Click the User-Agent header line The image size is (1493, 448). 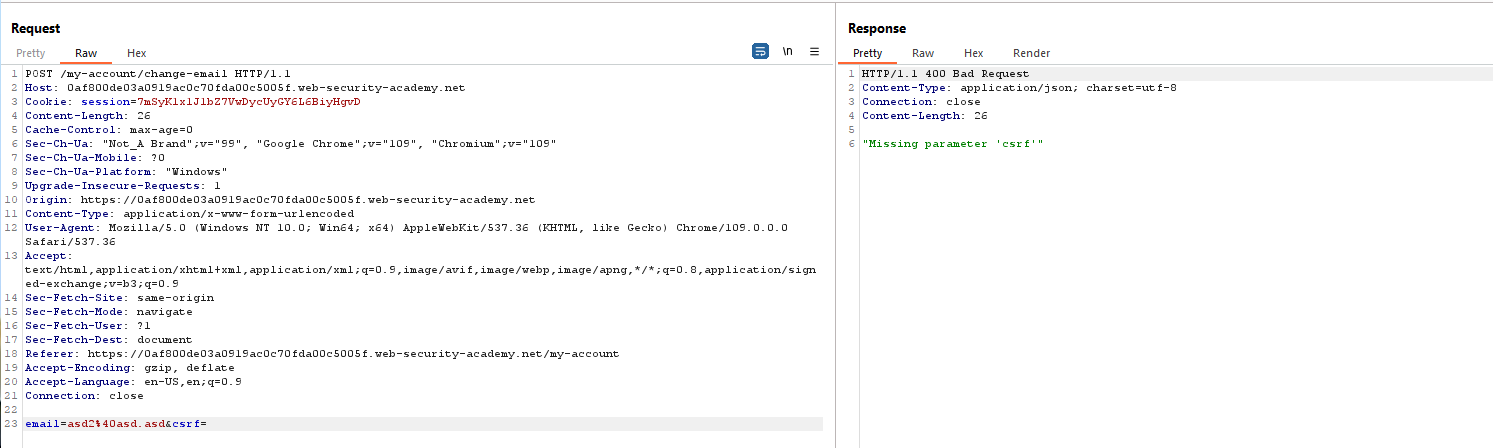tap(406, 228)
